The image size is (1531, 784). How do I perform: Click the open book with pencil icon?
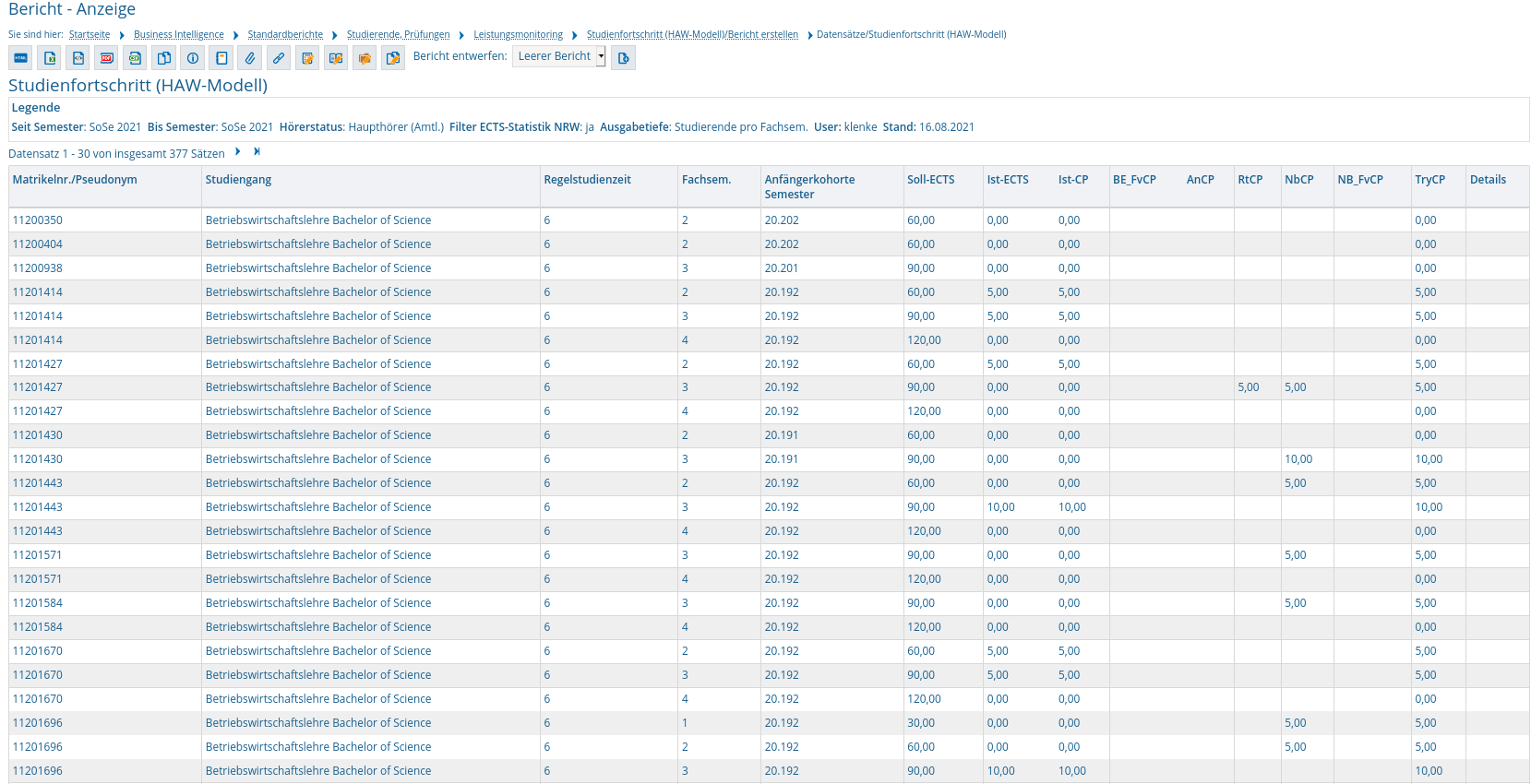pyautogui.click(x=335, y=58)
